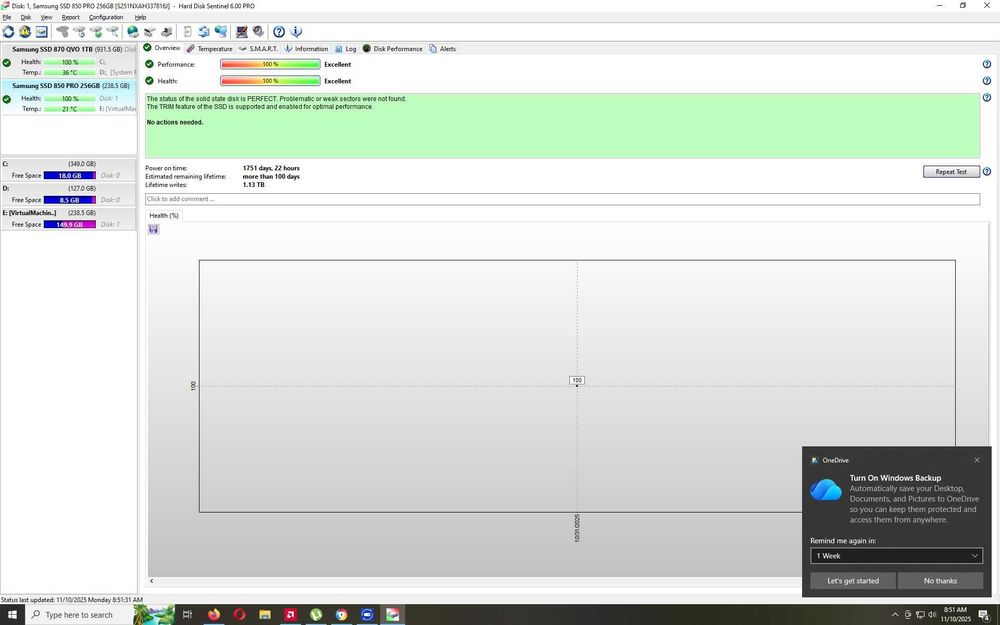The height and width of the screenshot is (625, 1000).
Task: Switch to the S.M.A.R.T. tab
Action: click(258, 48)
